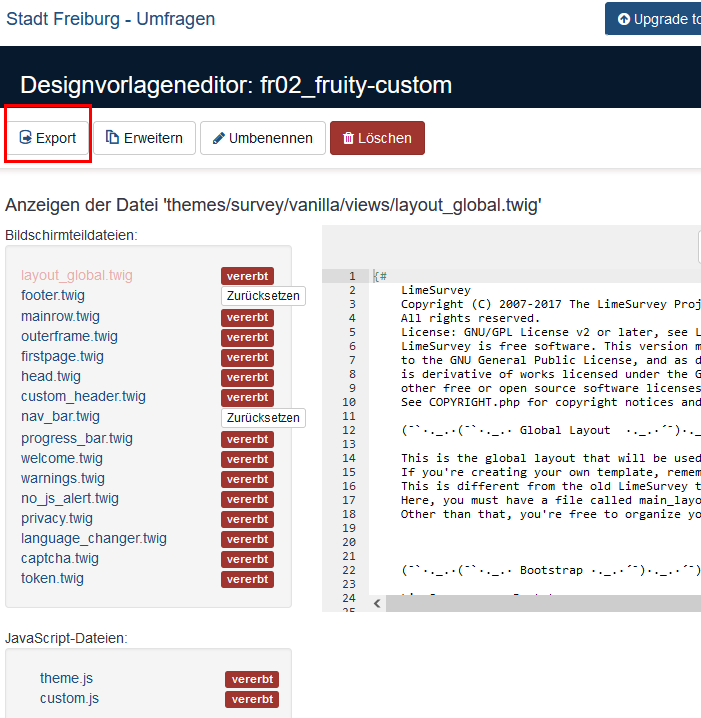This screenshot has width=701, height=718.
Task: Click the Erweitern copy icon
Action: tap(113, 138)
